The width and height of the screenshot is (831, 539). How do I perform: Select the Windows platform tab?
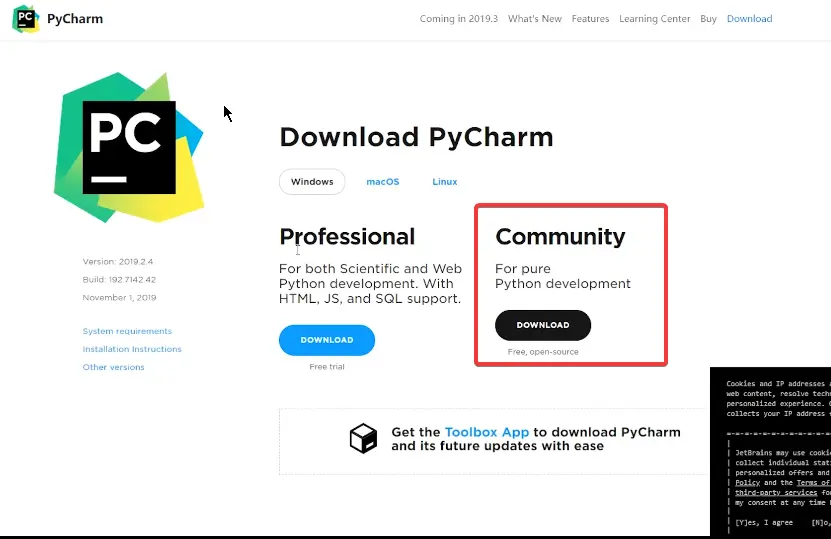pyautogui.click(x=312, y=182)
